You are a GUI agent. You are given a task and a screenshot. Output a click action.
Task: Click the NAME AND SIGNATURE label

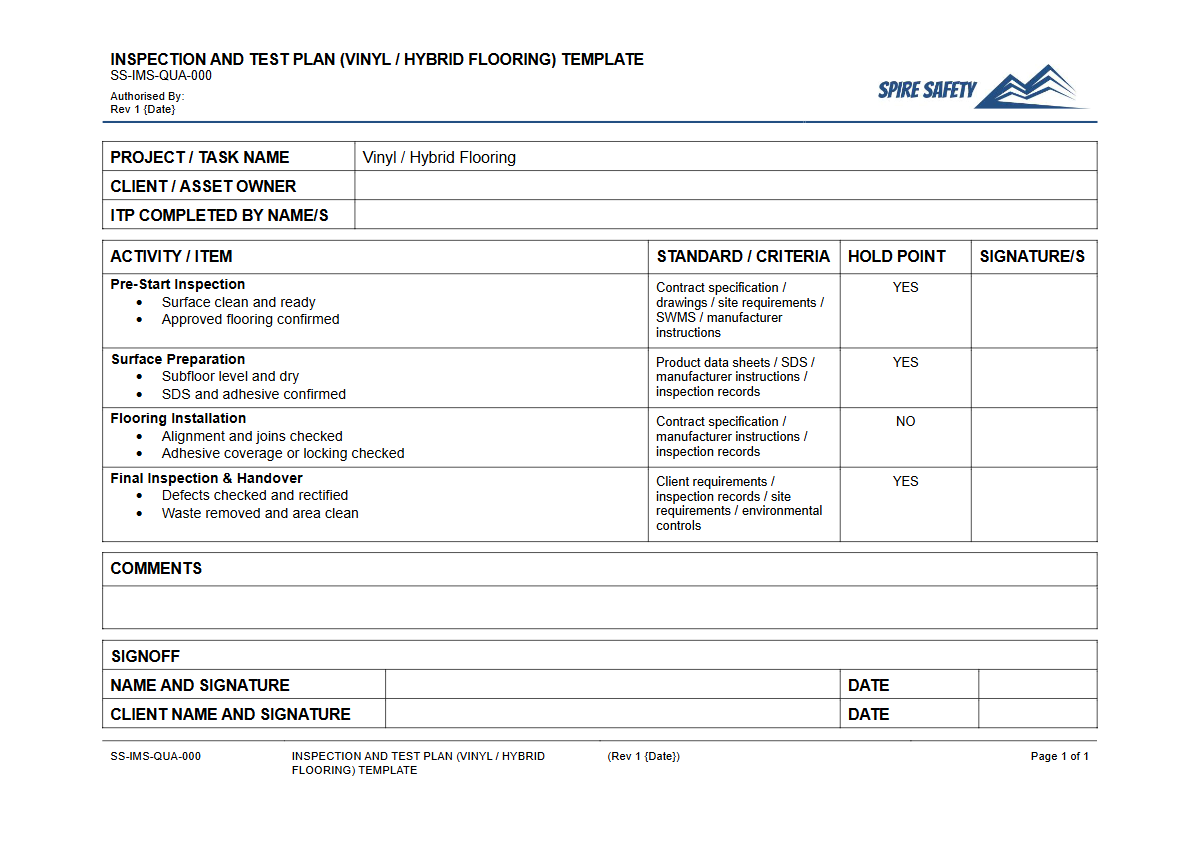200,685
